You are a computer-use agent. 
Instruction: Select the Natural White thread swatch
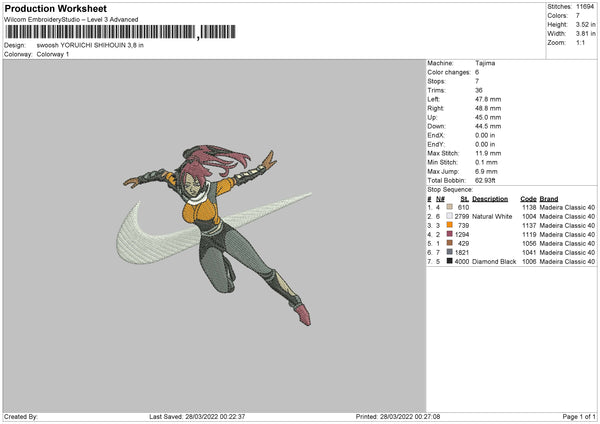tap(450, 216)
